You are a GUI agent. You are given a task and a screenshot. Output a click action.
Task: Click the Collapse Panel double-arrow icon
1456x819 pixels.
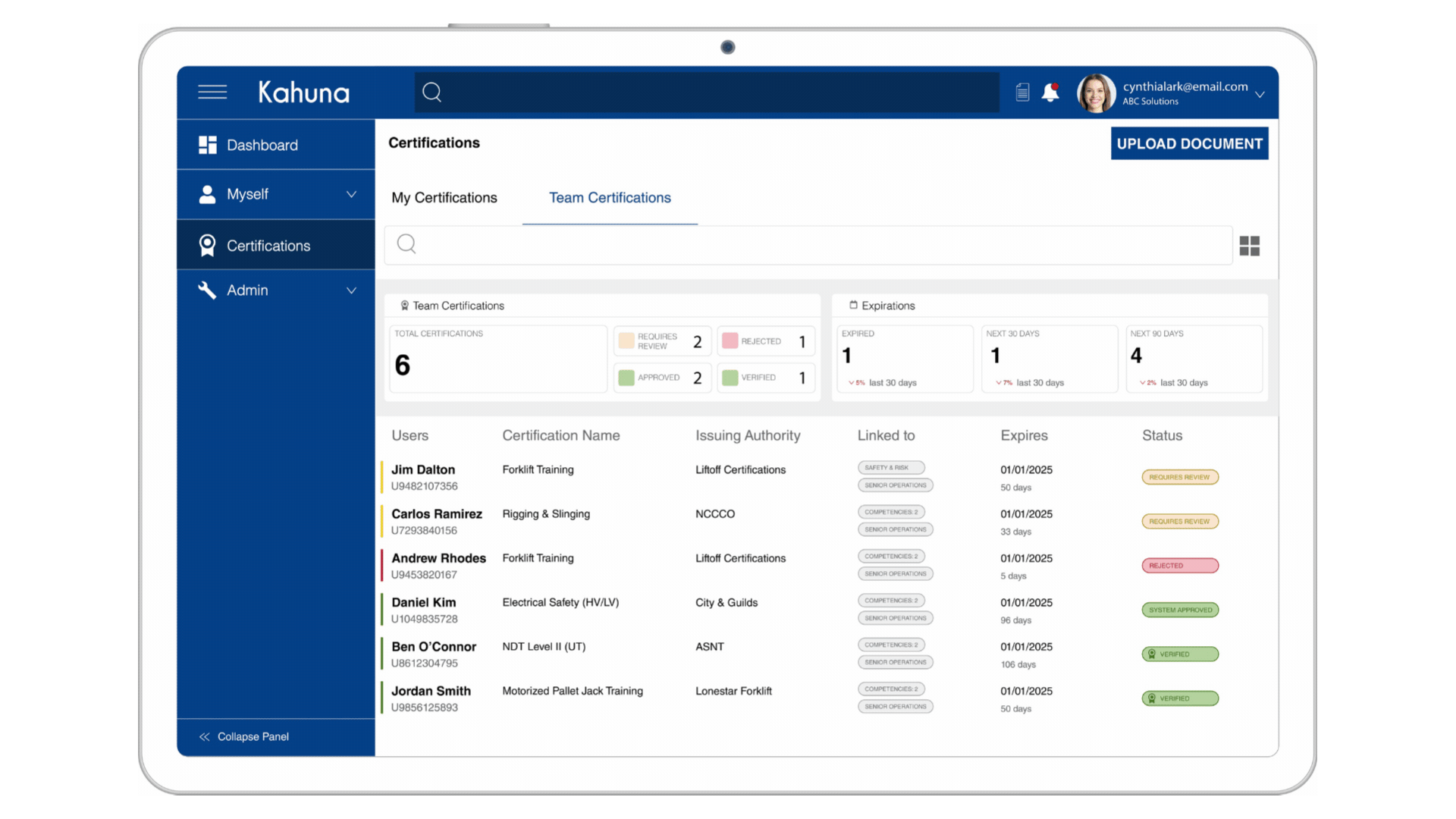point(204,737)
